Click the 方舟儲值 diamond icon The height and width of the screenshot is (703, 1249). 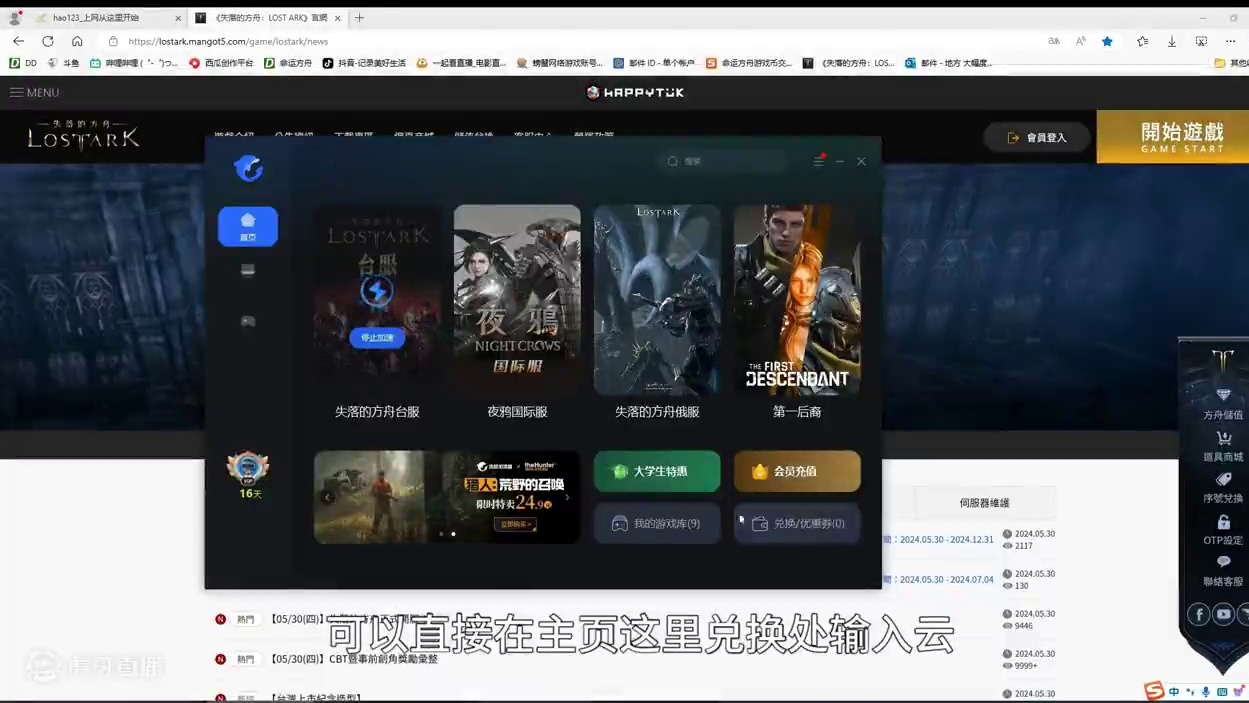1223,396
